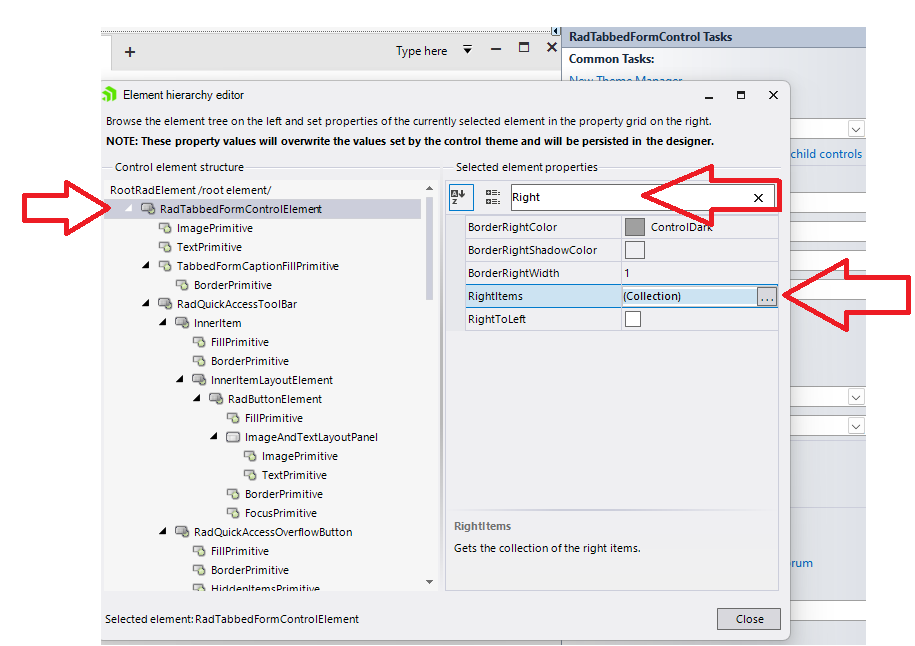Click the tree scrollbar's up arrow
The width and height of the screenshot is (915, 646).
pos(429,188)
